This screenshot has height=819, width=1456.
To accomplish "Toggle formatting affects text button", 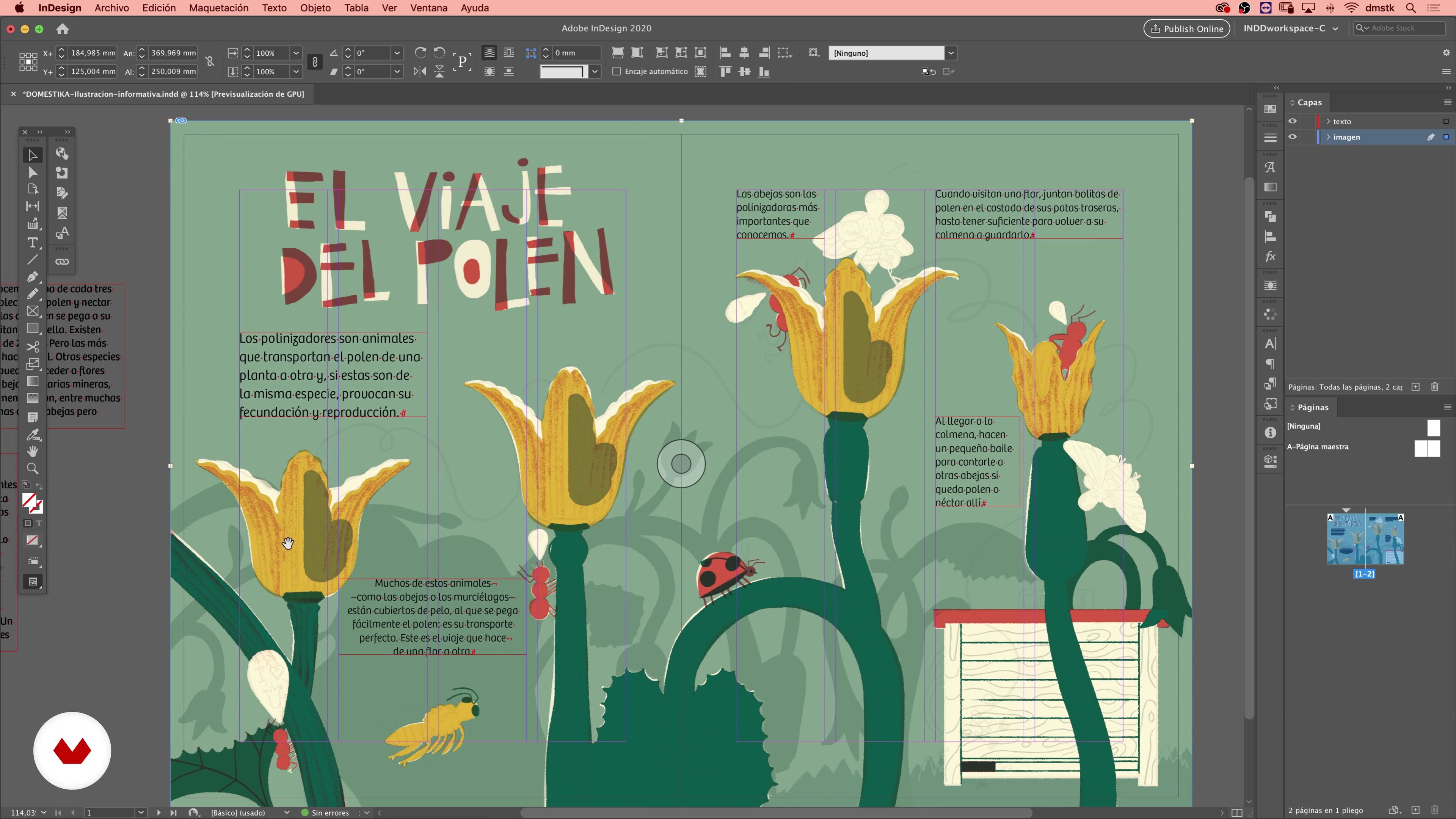I will coord(39,523).
